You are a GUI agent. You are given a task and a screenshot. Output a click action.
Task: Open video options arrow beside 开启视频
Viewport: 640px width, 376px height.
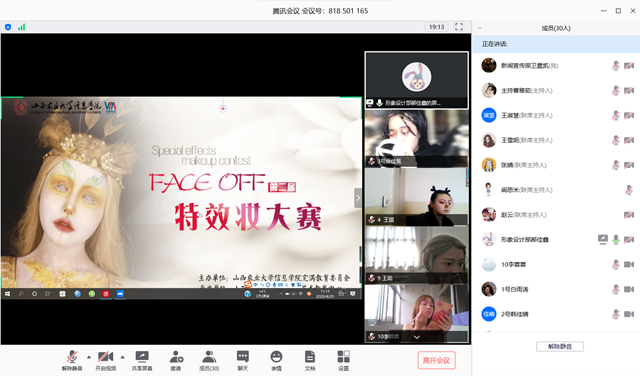(x=122, y=357)
